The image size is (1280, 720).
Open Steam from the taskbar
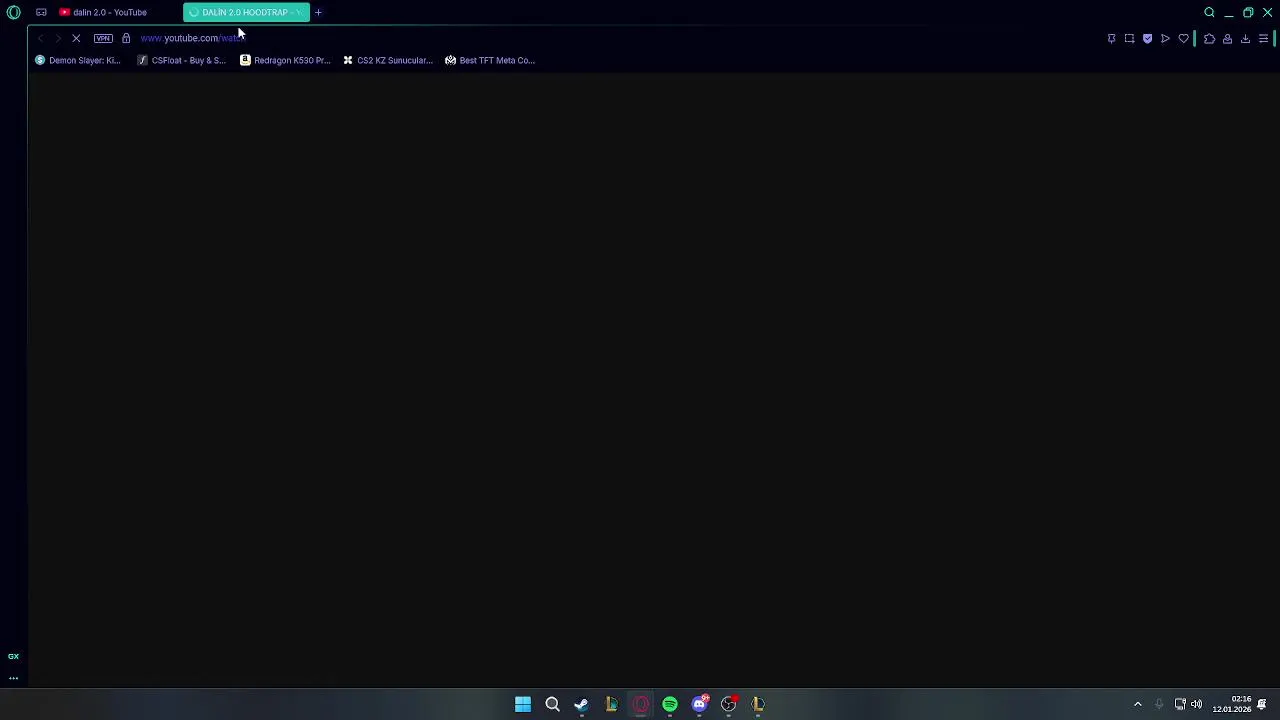[581, 704]
